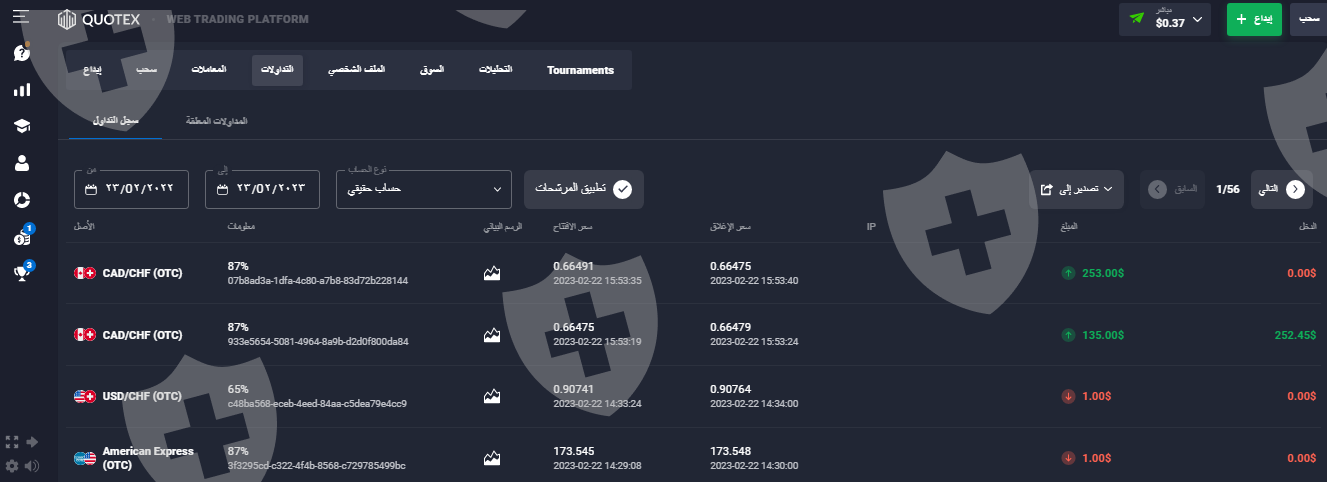The height and width of the screenshot is (482, 1327).
Task: Switch to pending trades sub-tab
Action: 217,121
